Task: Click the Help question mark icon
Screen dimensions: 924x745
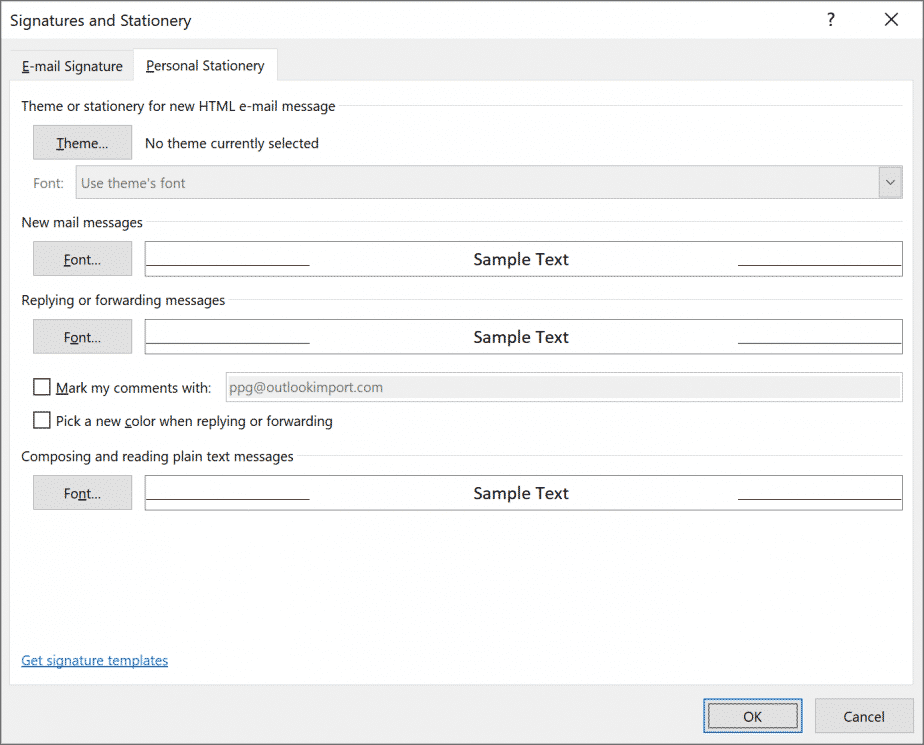Action: [830, 19]
